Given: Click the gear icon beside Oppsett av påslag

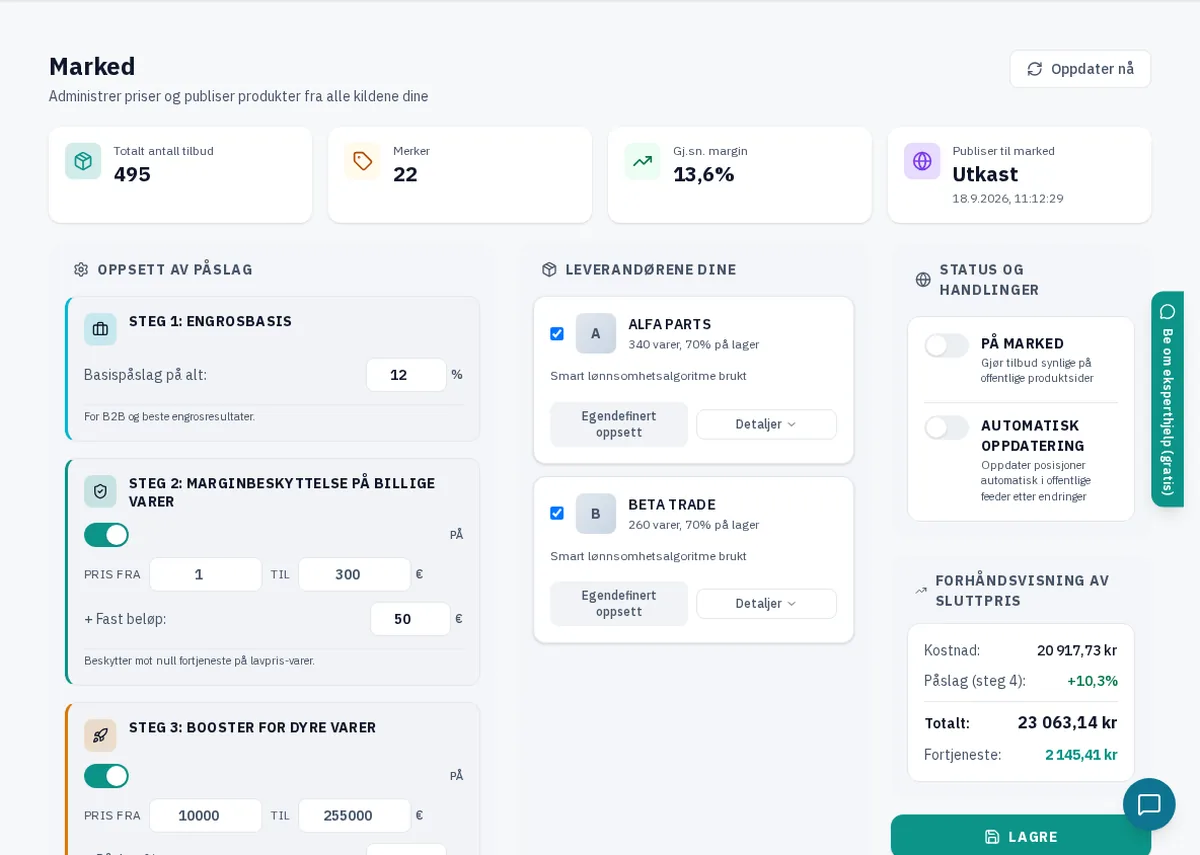Looking at the screenshot, I should (81, 270).
